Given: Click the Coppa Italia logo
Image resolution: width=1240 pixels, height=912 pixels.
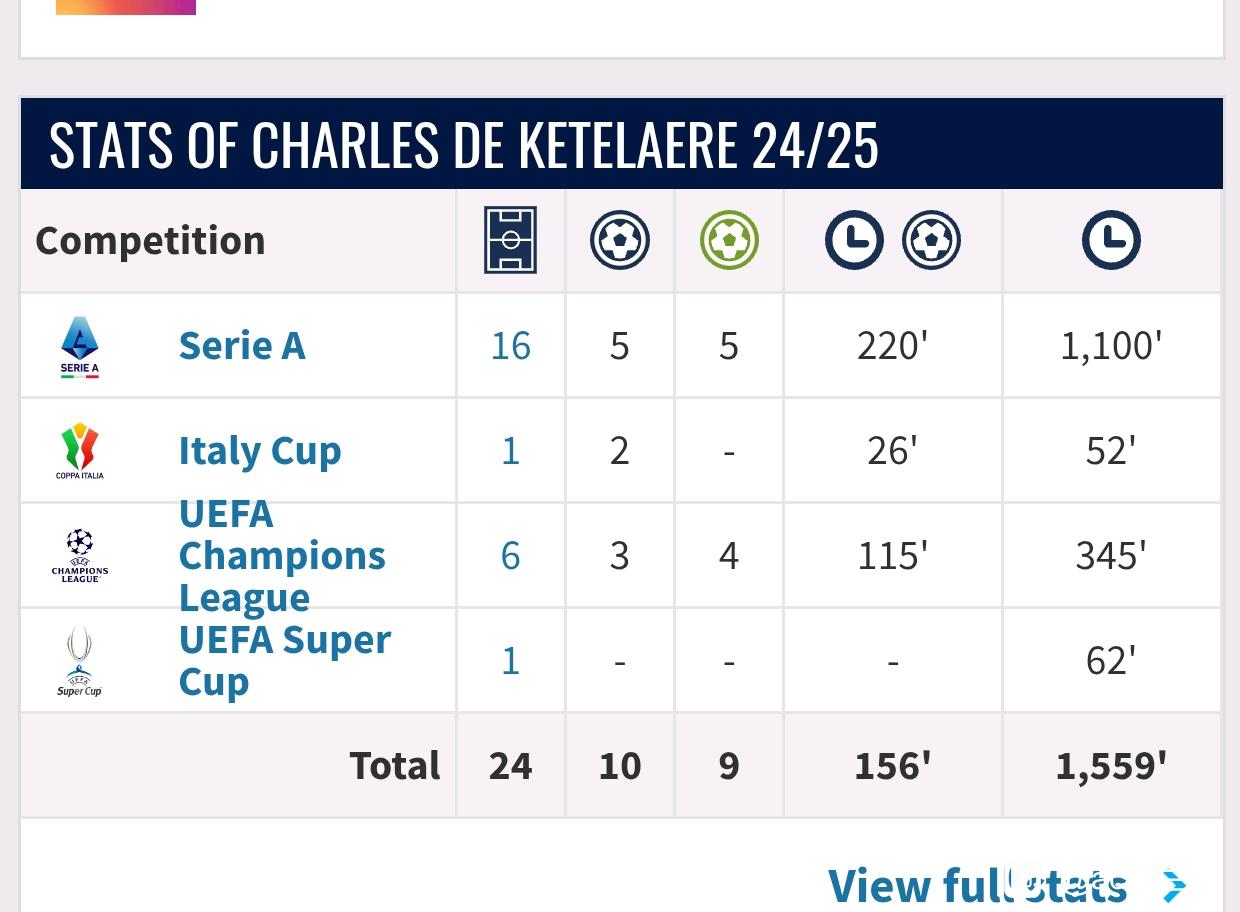Looking at the screenshot, I should 80,451.
